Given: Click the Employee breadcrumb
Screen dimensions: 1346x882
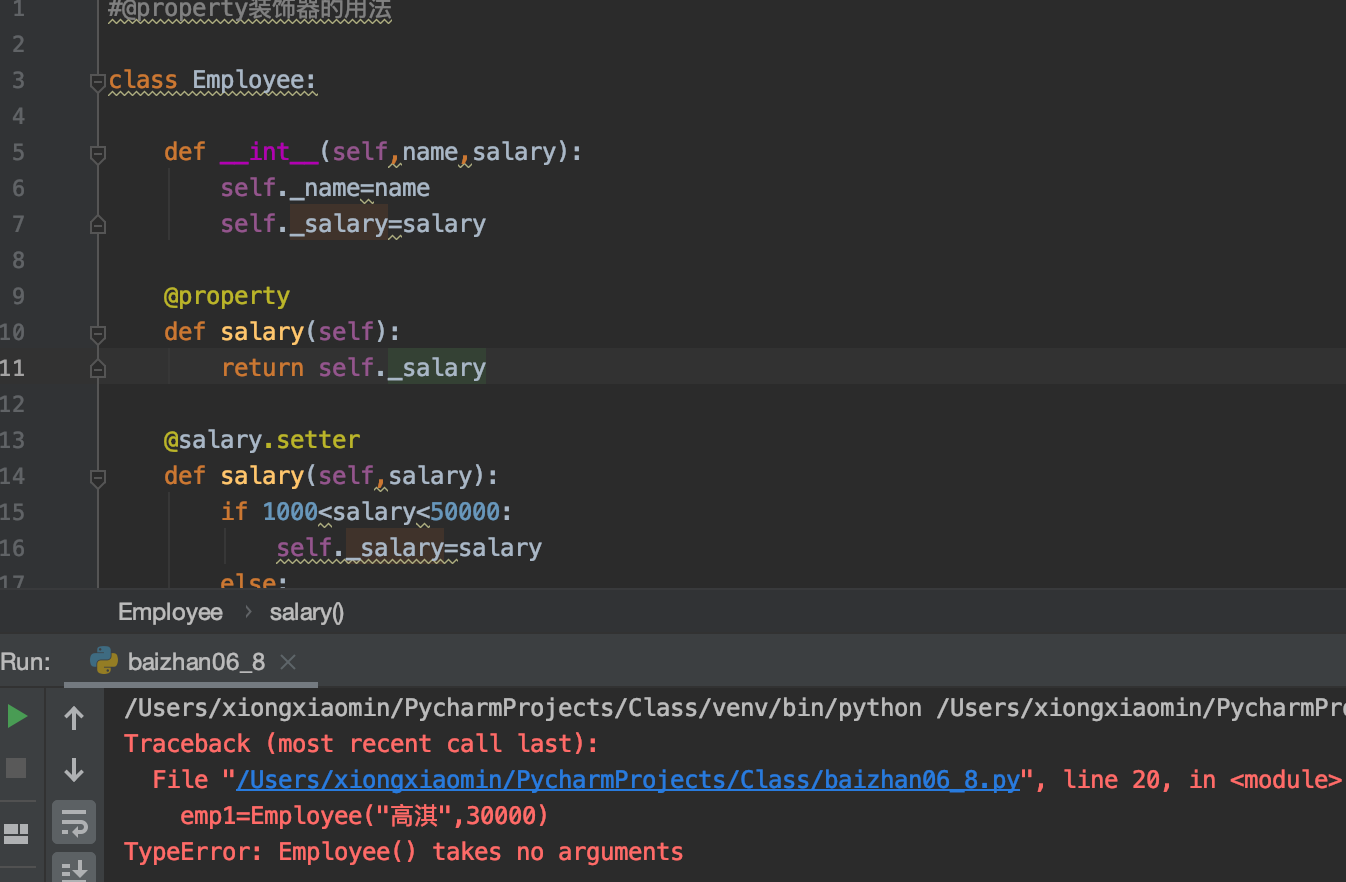Looking at the screenshot, I should click(x=170, y=612).
